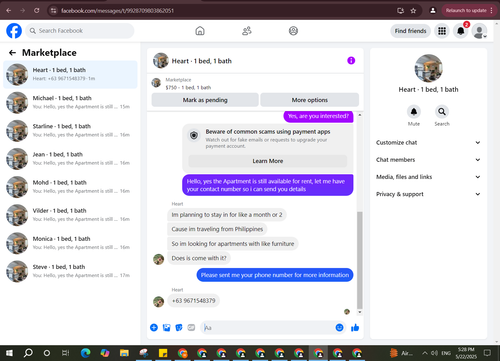The height and width of the screenshot is (361, 500).
Task: Open Michael conversation in list
Action: (x=70, y=102)
